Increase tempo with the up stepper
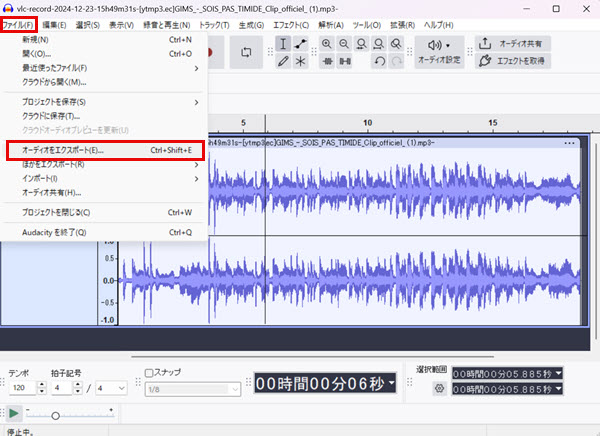600x436 pixels. [42, 385]
